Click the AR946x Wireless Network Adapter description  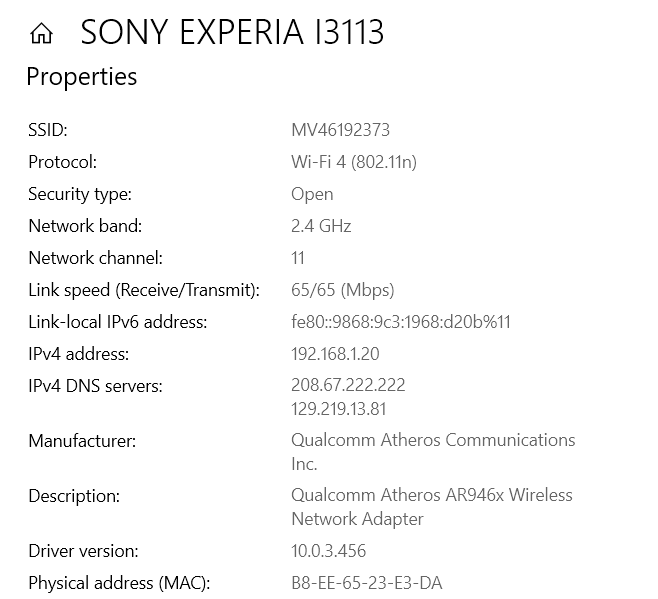tap(431, 496)
